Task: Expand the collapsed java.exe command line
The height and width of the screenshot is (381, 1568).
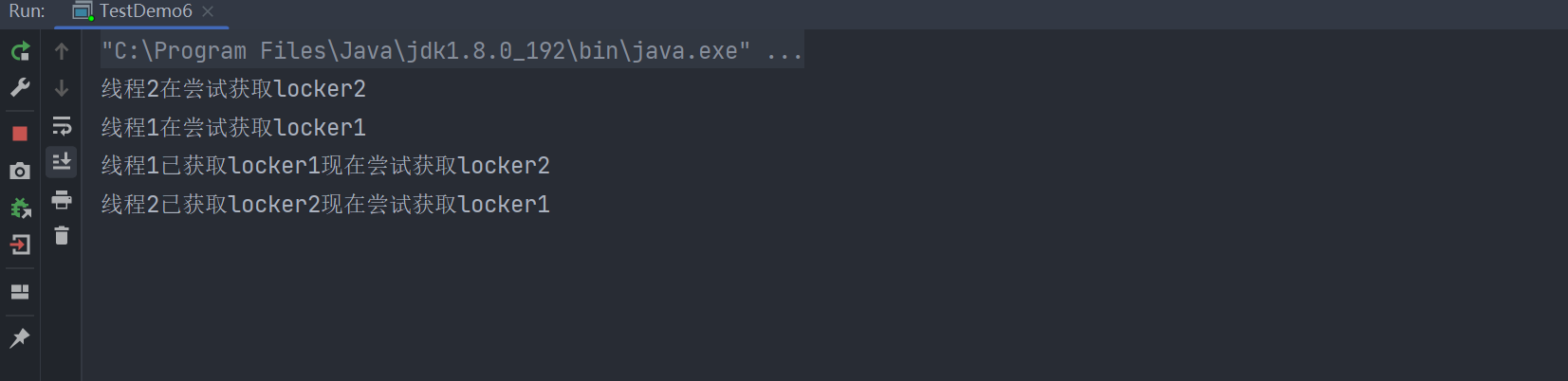Action: [784, 51]
